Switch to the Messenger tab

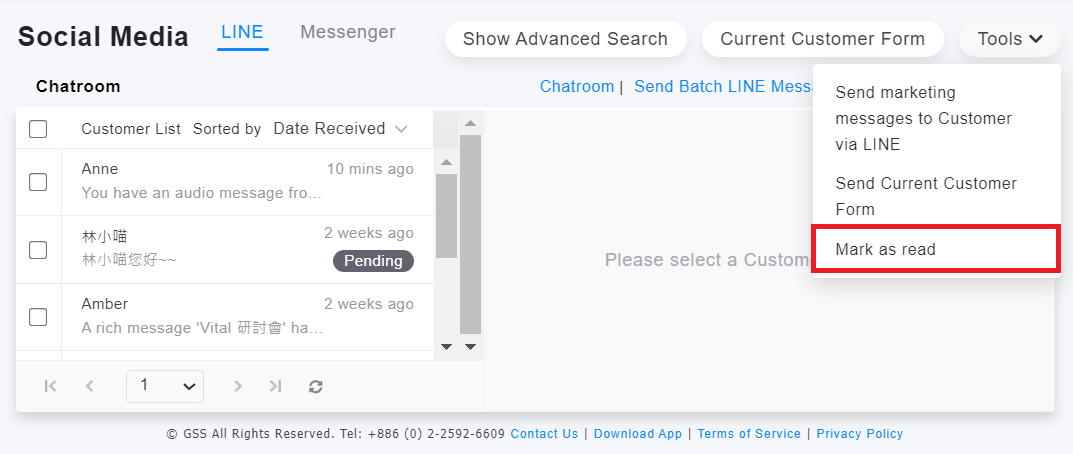tap(348, 32)
